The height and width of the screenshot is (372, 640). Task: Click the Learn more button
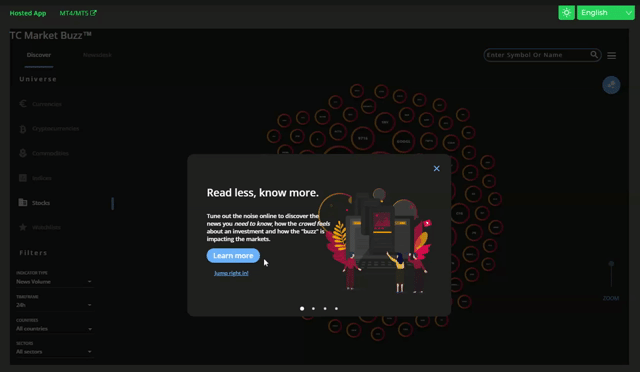pyautogui.click(x=233, y=256)
